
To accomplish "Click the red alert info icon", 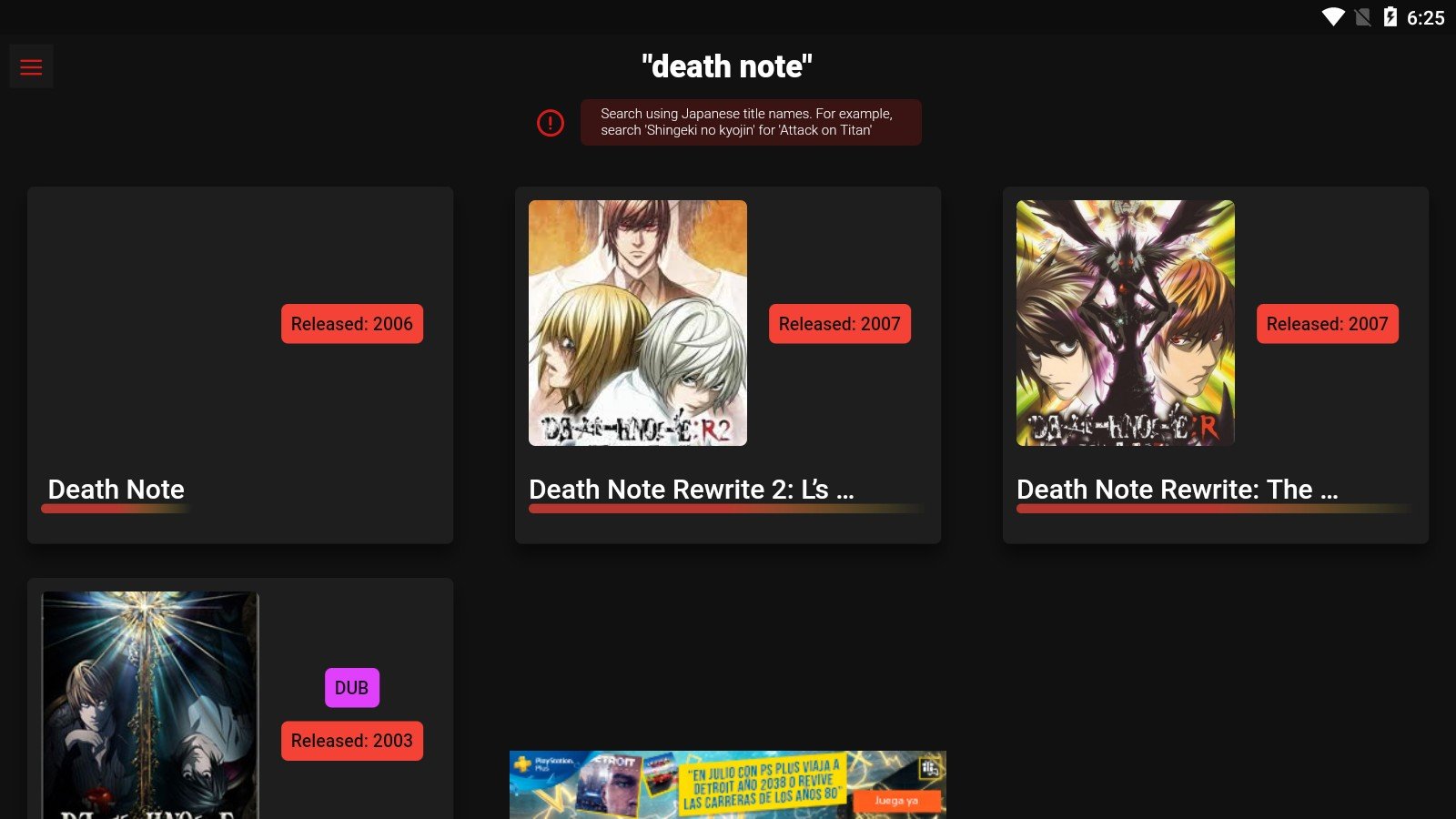I will 551,123.
